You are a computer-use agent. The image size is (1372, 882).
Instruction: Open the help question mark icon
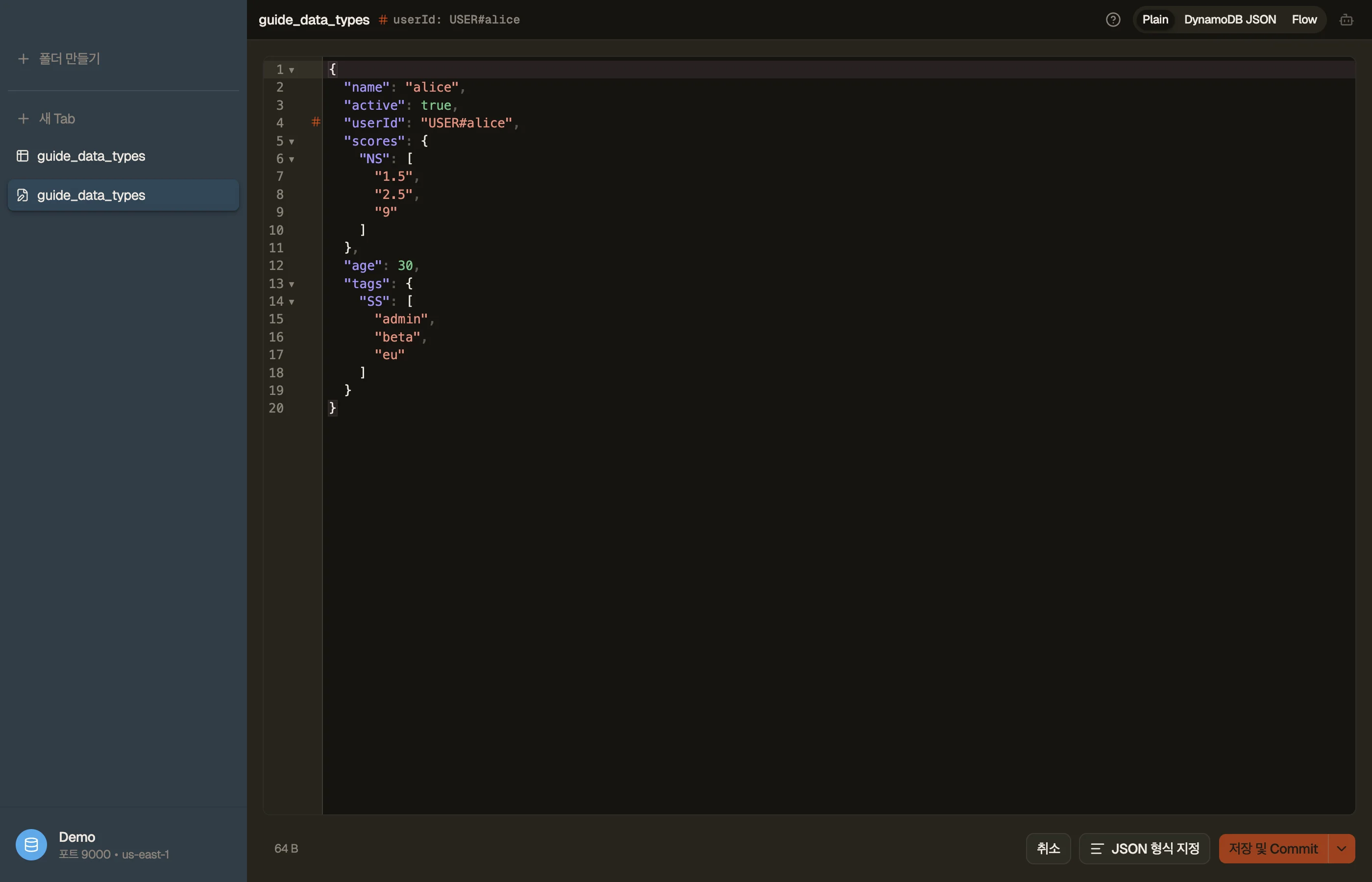(1113, 20)
